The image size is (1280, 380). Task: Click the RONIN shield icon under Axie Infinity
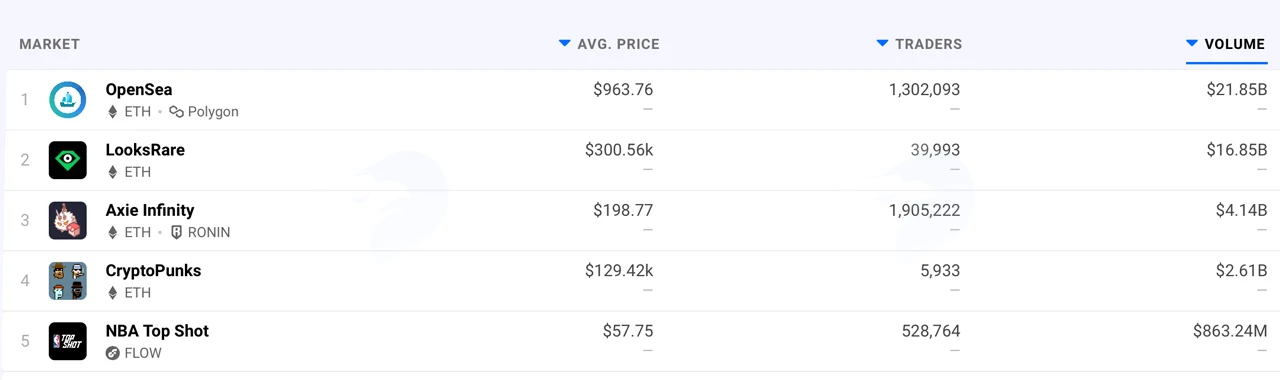pyautogui.click(x=176, y=232)
